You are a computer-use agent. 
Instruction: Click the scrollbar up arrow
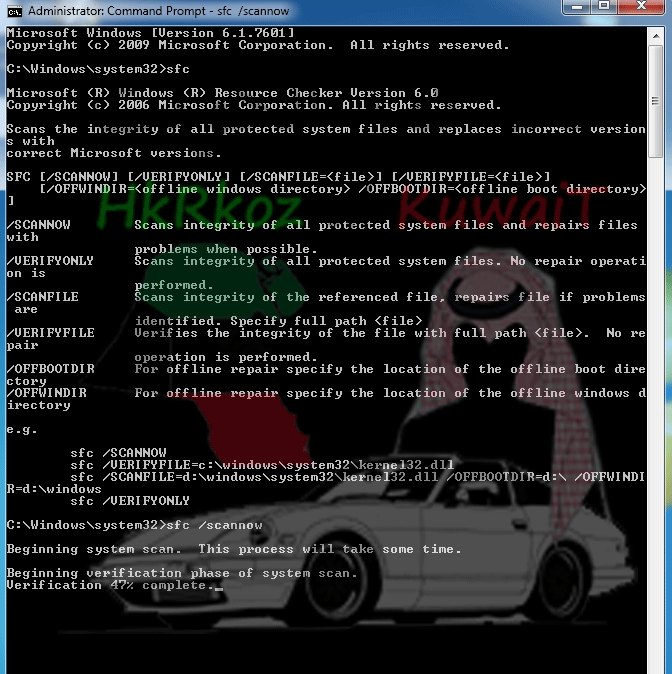(656, 36)
